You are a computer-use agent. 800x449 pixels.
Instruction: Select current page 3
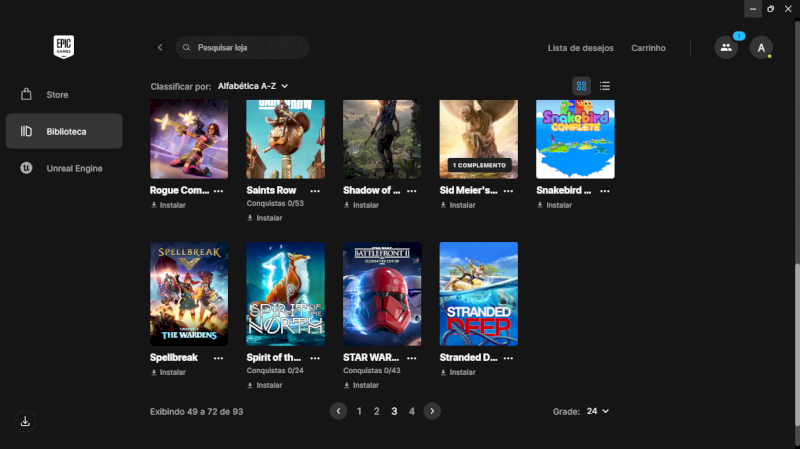394,411
